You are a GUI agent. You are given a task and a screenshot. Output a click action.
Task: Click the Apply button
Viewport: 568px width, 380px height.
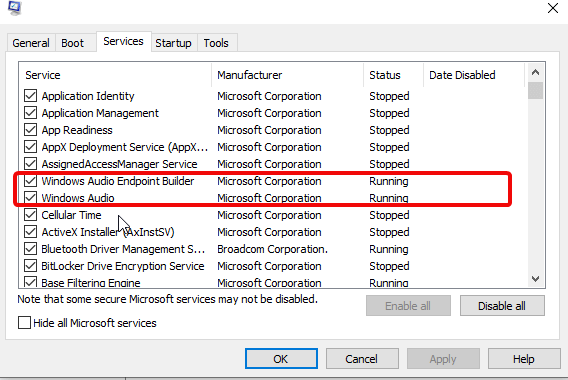(x=443, y=359)
